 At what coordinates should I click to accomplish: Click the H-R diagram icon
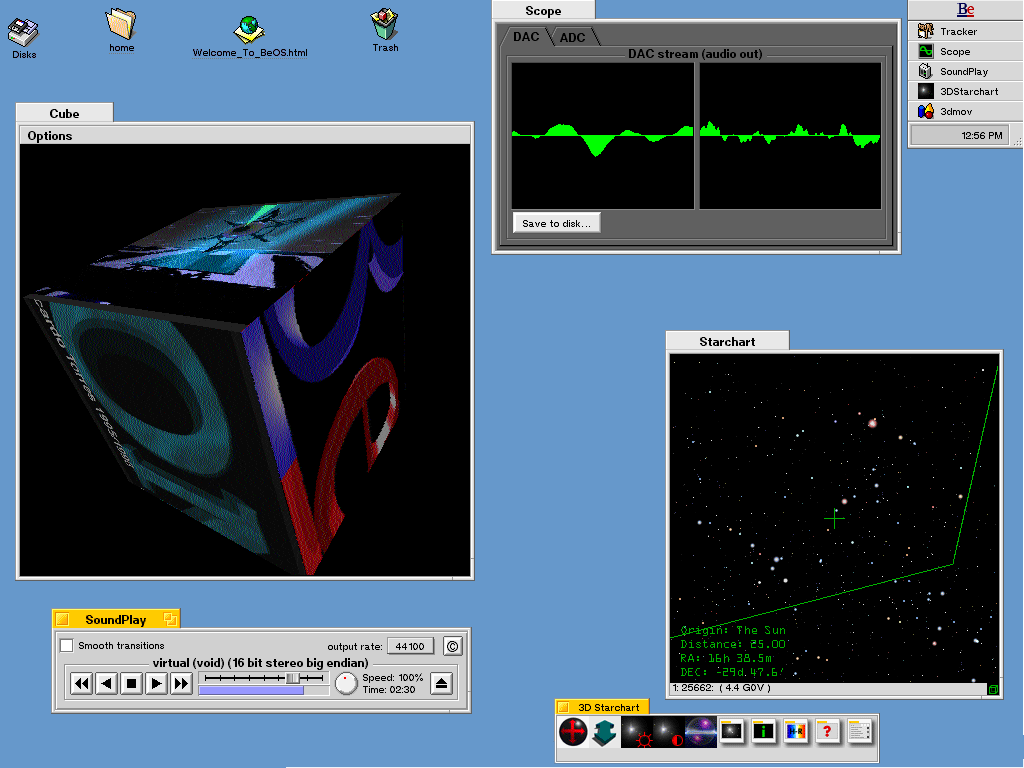point(796,733)
